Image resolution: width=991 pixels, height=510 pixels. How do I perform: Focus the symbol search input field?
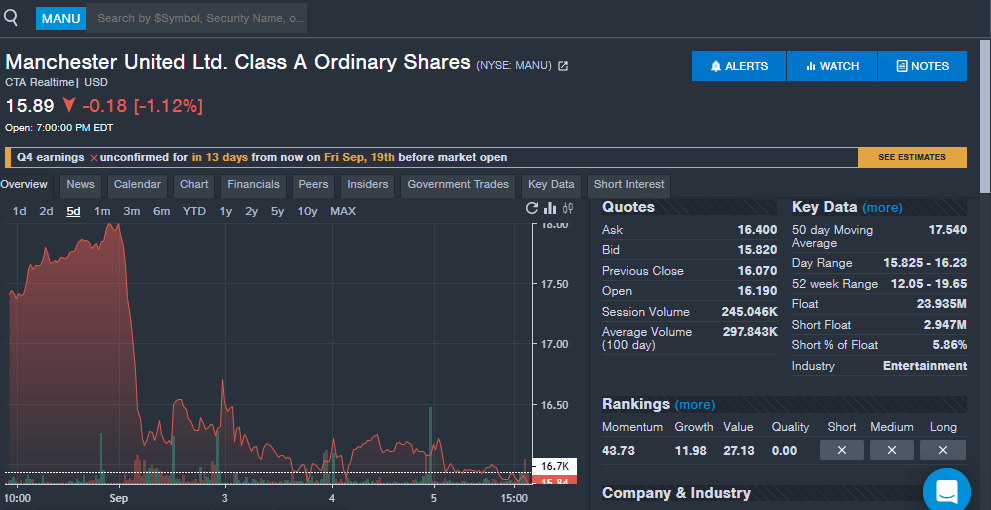coord(197,18)
